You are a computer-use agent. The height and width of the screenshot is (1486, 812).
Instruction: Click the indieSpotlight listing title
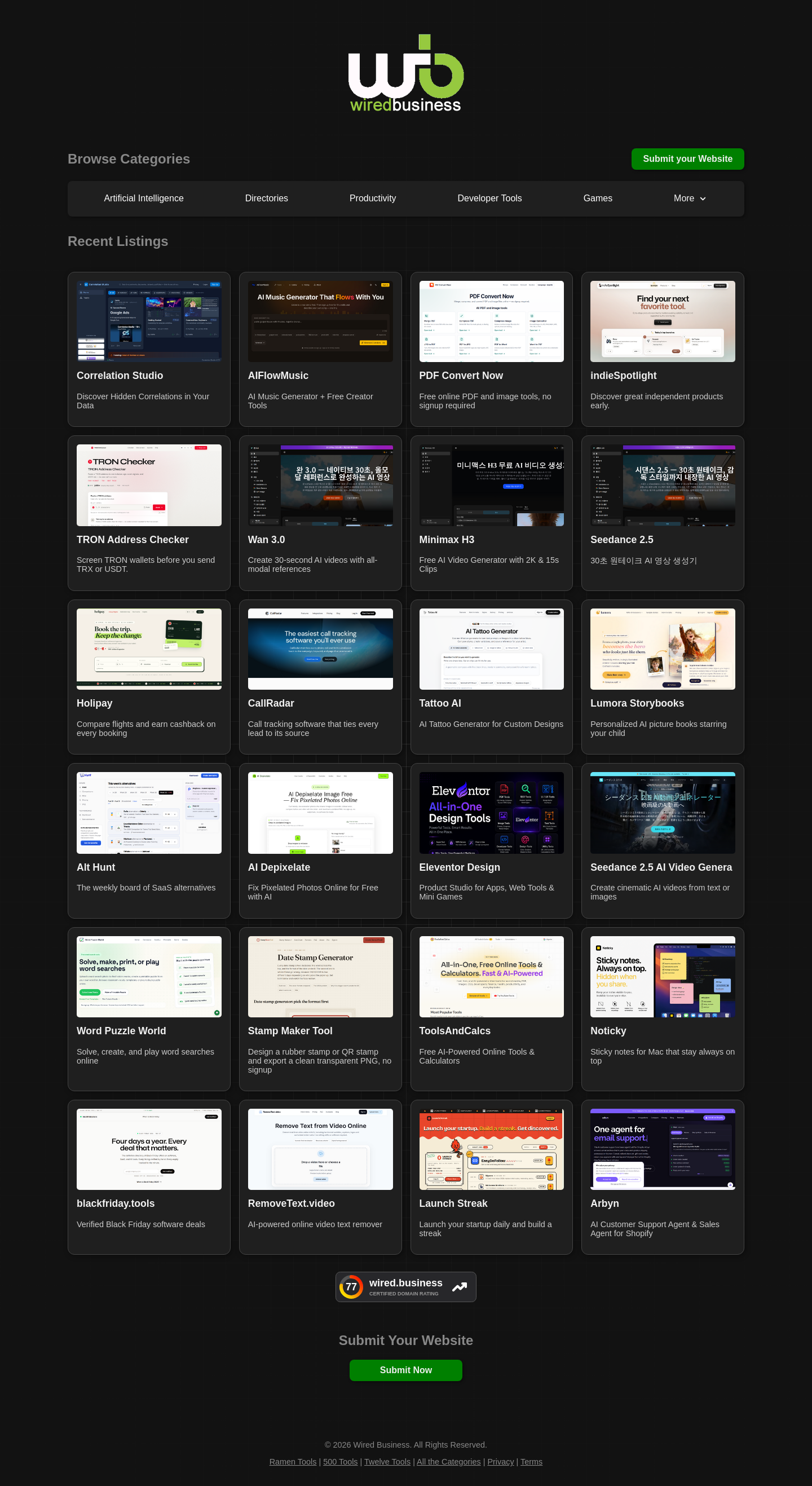click(x=624, y=376)
